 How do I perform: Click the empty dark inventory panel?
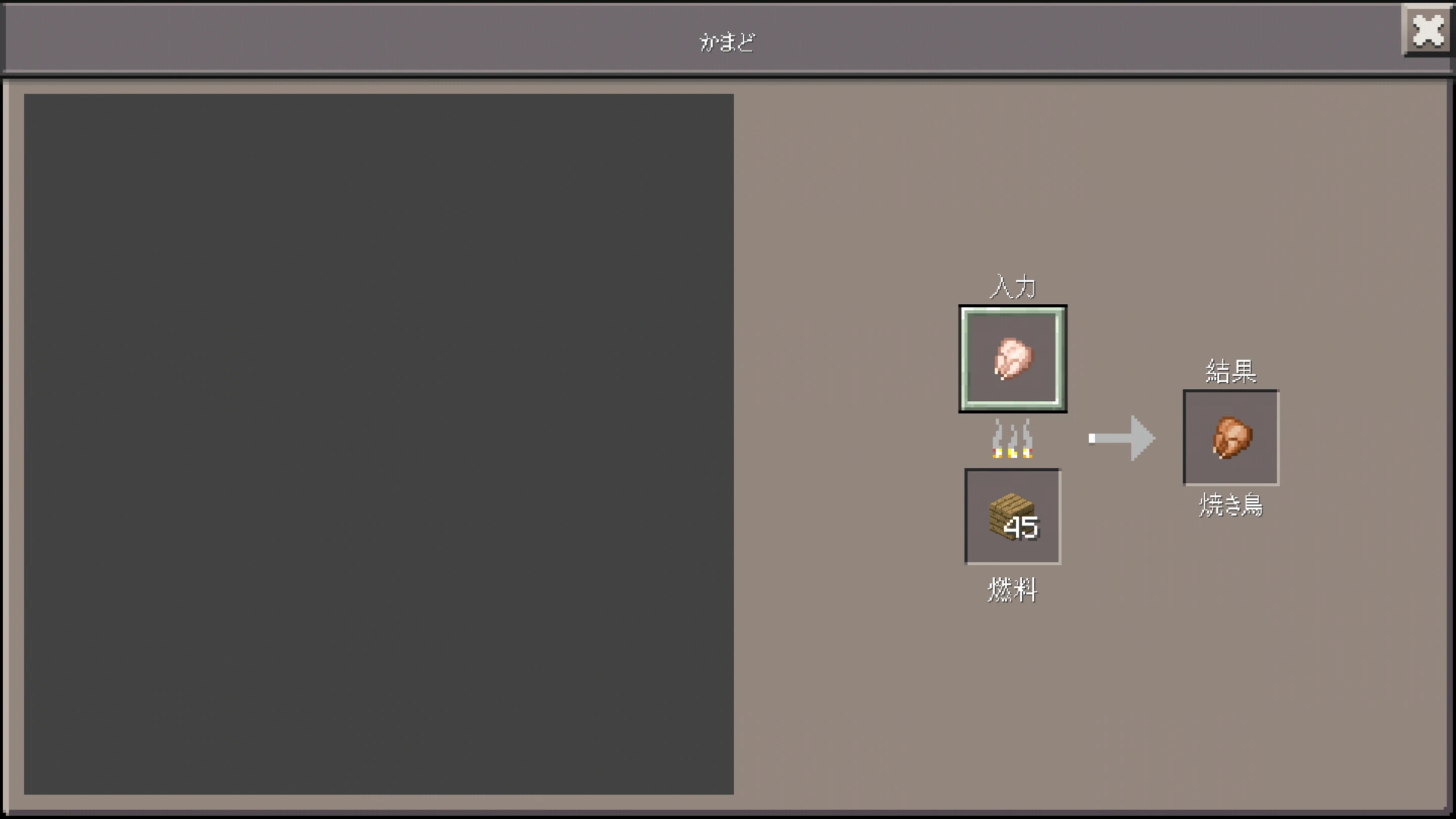coord(379,444)
